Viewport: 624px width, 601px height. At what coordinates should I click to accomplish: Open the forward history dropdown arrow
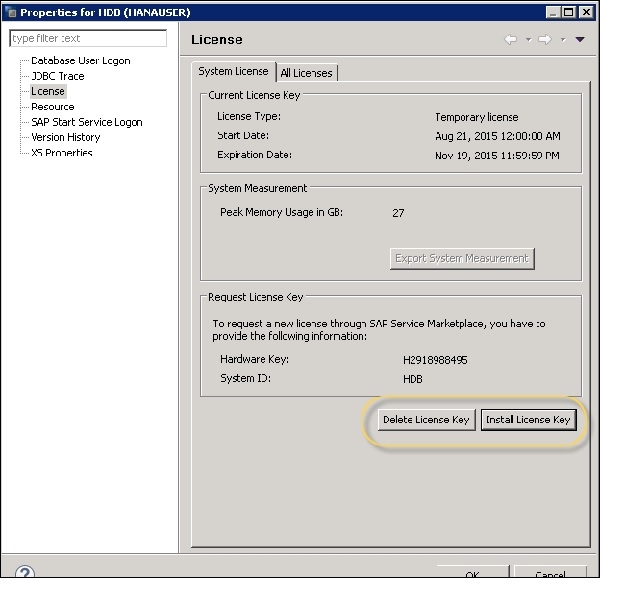click(563, 40)
